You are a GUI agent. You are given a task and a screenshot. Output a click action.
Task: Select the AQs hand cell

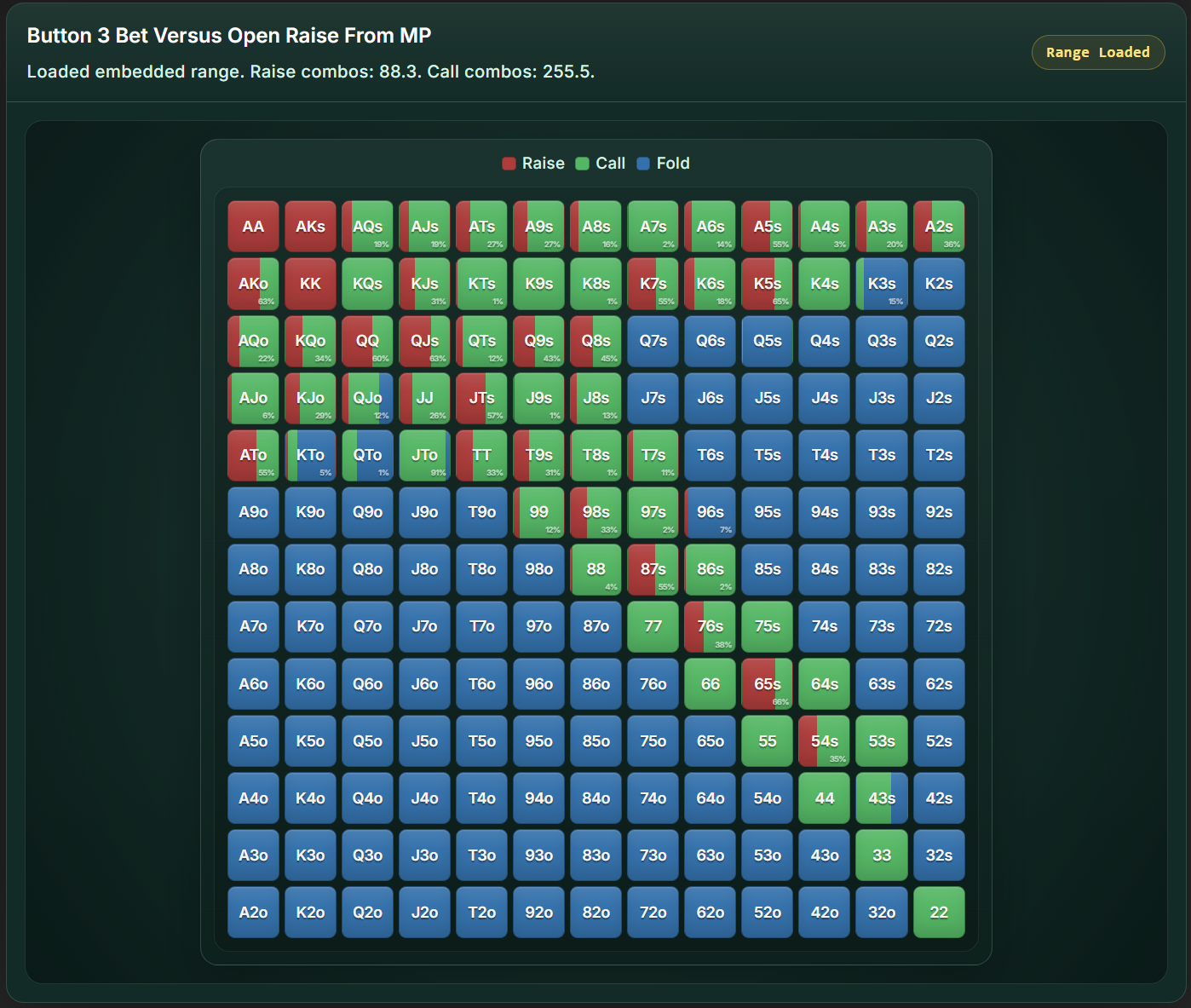pyautogui.click(x=367, y=227)
